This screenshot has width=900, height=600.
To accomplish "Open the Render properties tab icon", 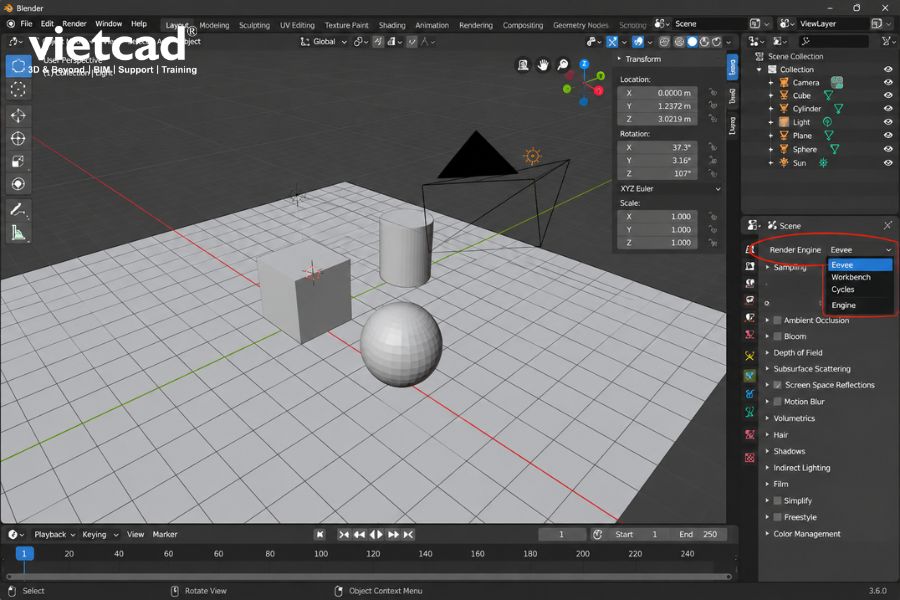I will 750,249.
